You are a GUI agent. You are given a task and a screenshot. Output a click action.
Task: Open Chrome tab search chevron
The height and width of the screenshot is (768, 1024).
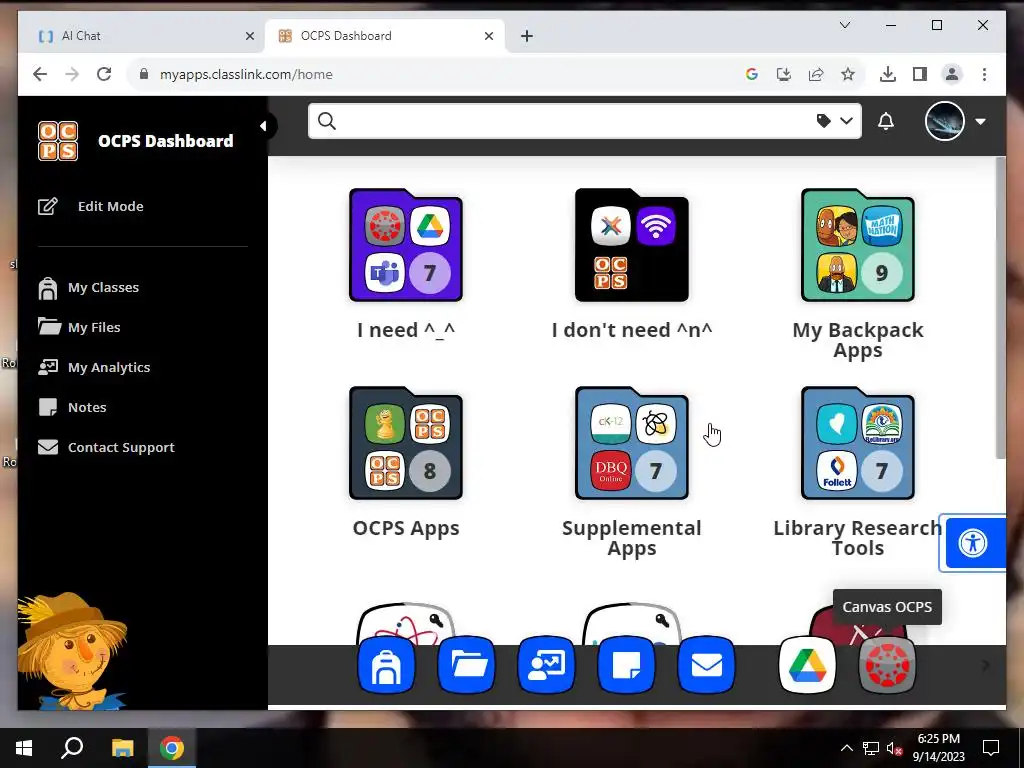click(x=844, y=25)
